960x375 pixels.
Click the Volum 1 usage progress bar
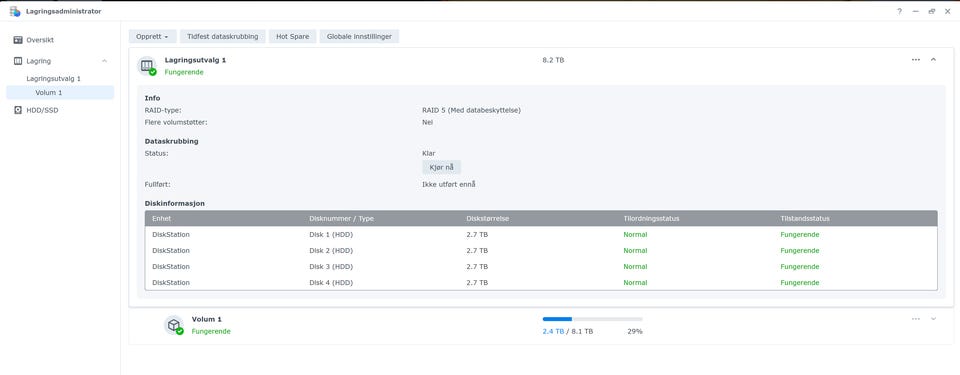(x=593, y=319)
